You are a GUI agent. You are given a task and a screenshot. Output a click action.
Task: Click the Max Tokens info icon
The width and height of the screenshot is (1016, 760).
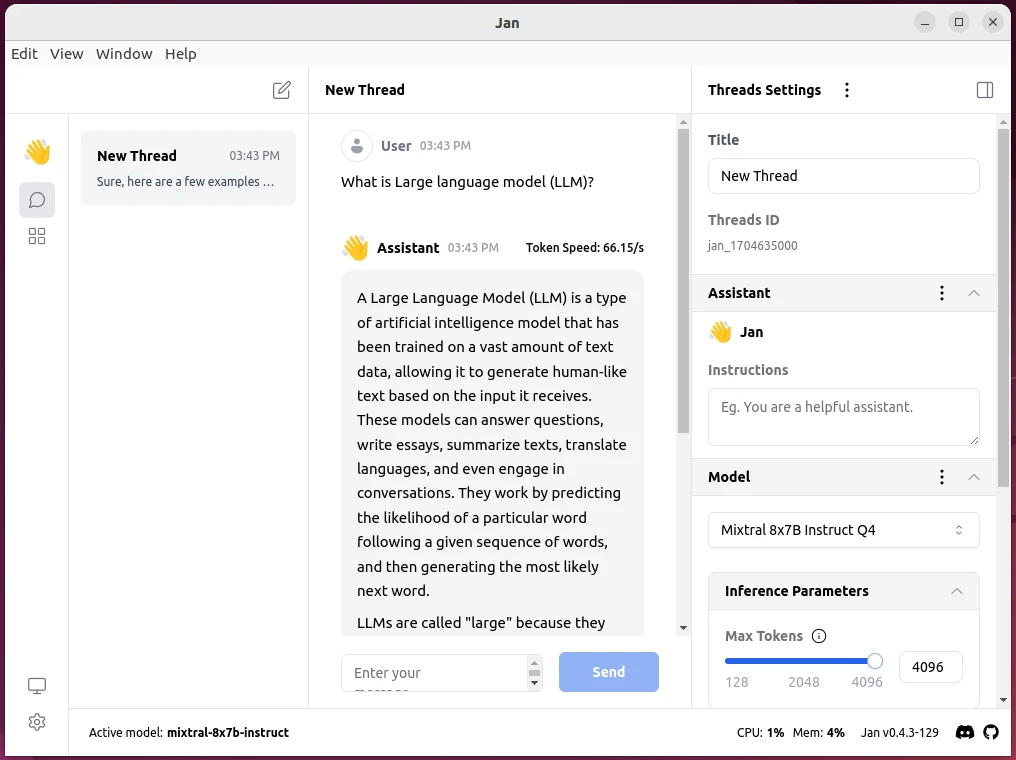(x=819, y=636)
